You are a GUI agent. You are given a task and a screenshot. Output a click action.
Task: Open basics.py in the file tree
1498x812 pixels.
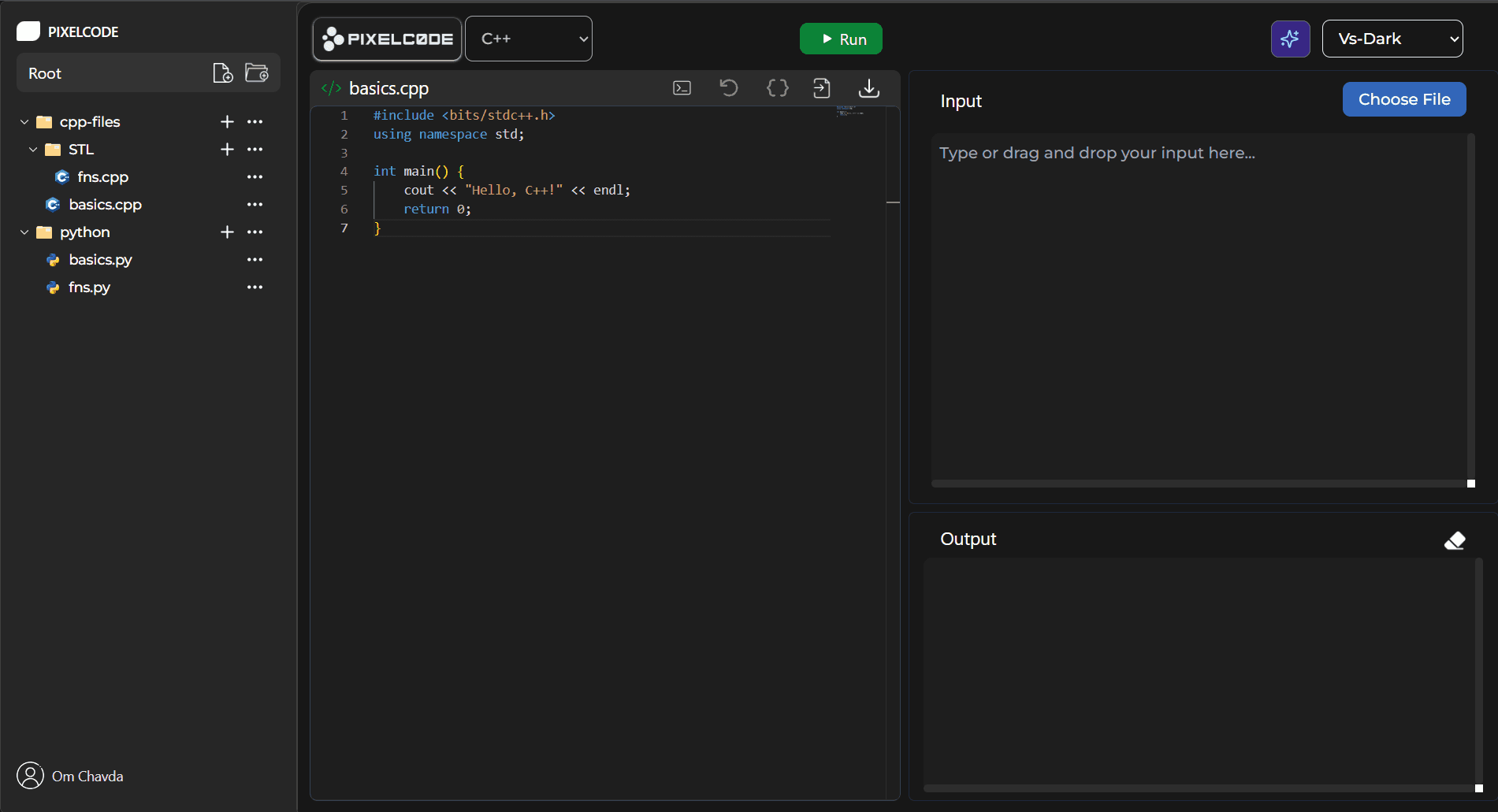[100, 260]
